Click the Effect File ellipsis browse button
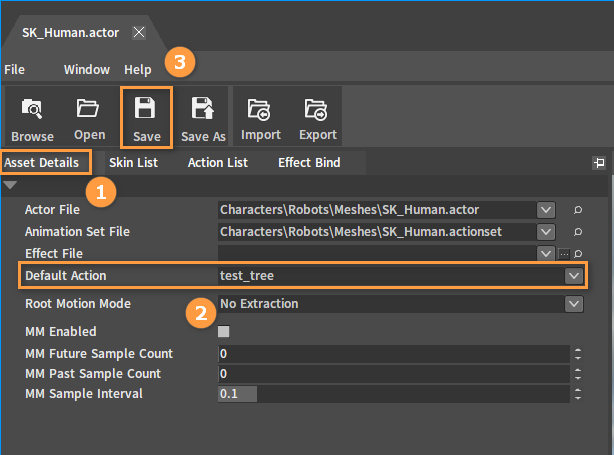Screen dimensions: 614x455 point(564,254)
